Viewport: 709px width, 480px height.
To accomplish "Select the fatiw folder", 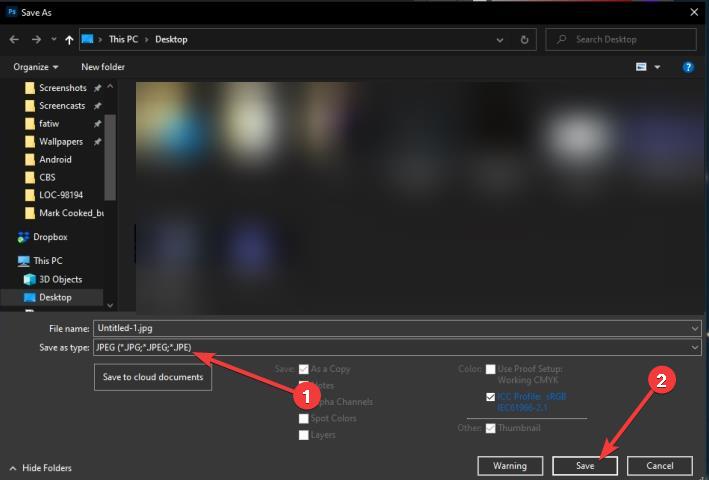I will point(48,123).
